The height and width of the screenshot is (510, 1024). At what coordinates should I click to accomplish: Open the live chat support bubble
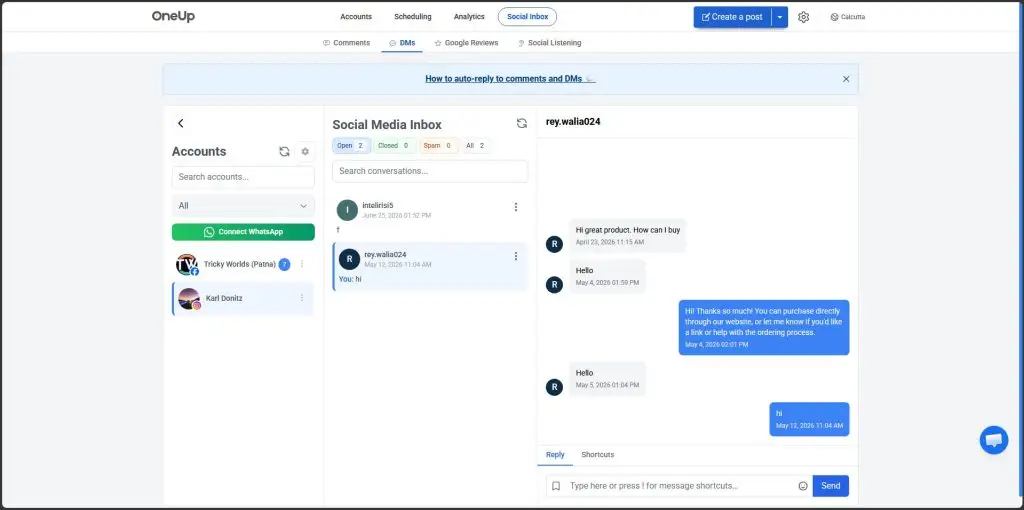point(993,440)
